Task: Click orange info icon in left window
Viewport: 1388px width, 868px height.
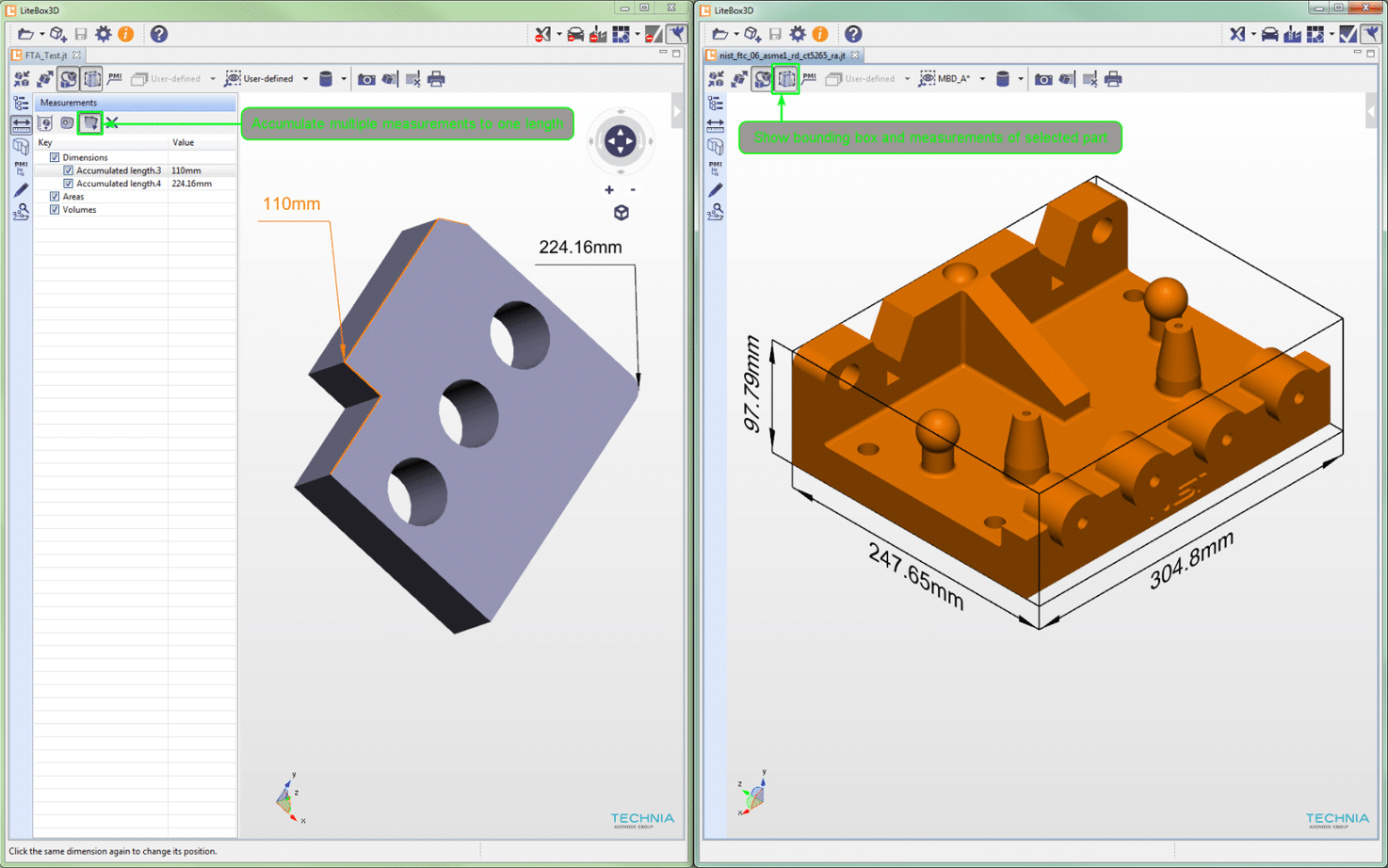Action: [126, 34]
